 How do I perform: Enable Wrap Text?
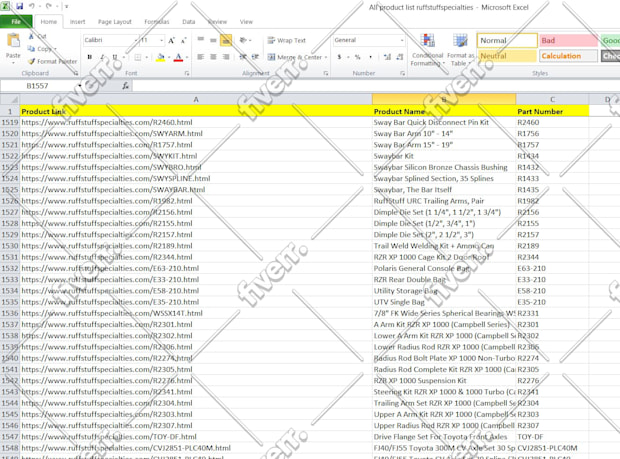(287, 40)
